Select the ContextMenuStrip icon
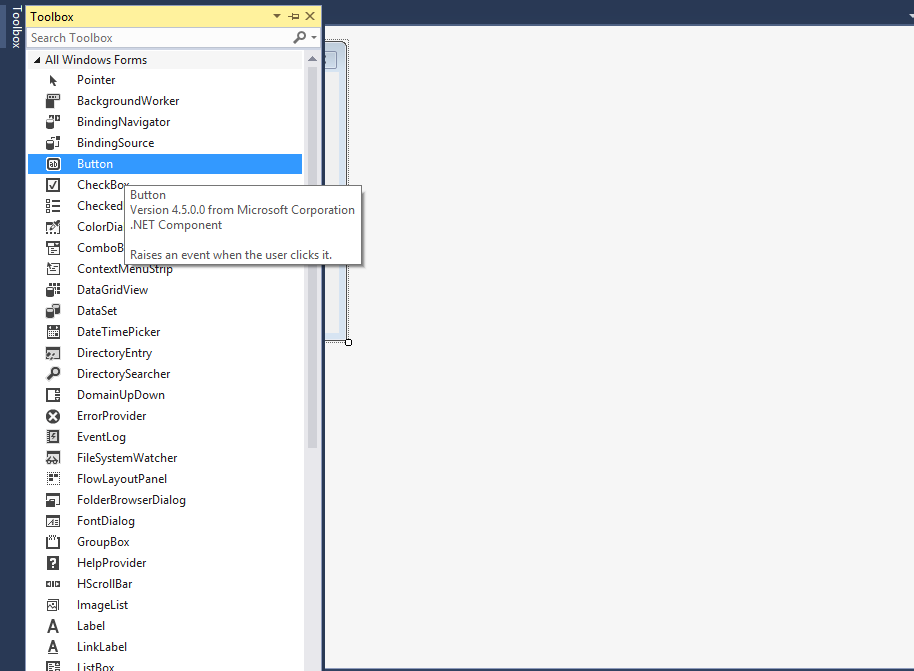 tap(53, 269)
